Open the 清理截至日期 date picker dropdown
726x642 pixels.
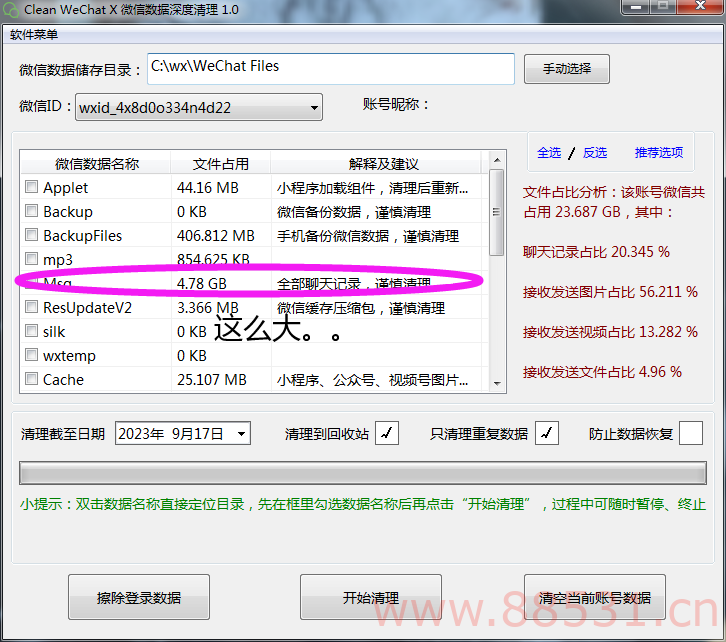pos(241,434)
